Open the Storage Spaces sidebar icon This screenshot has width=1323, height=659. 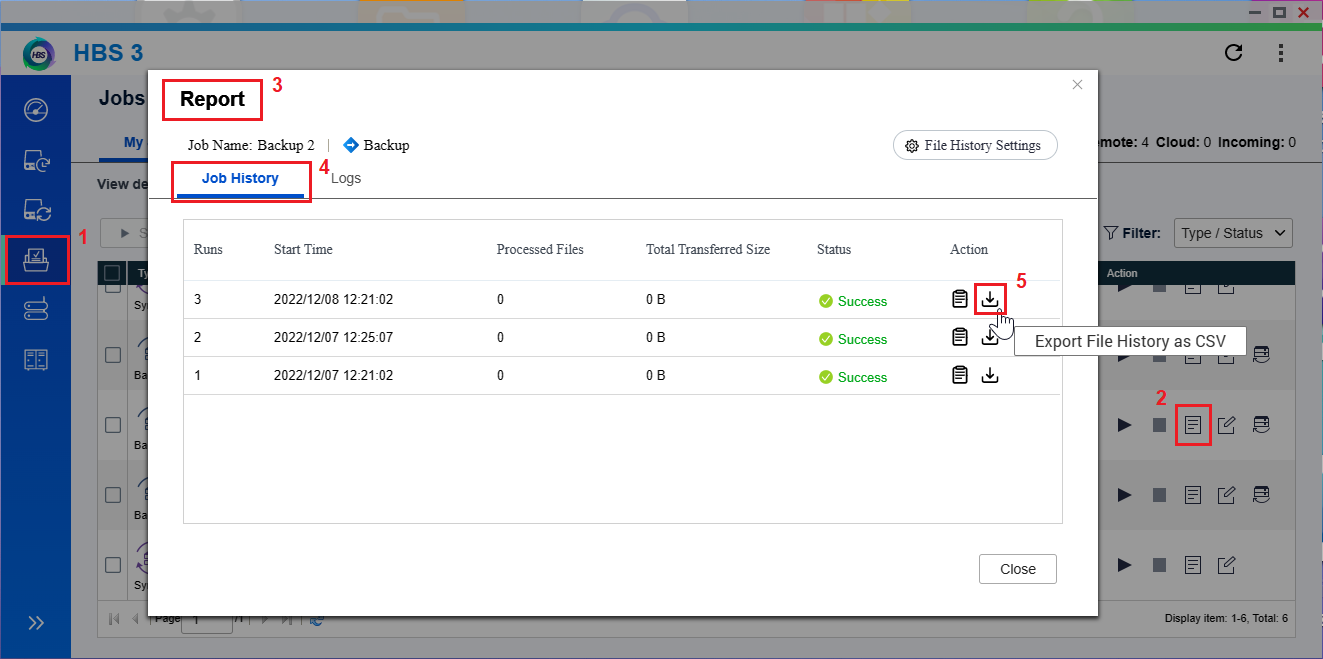[x=36, y=310]
